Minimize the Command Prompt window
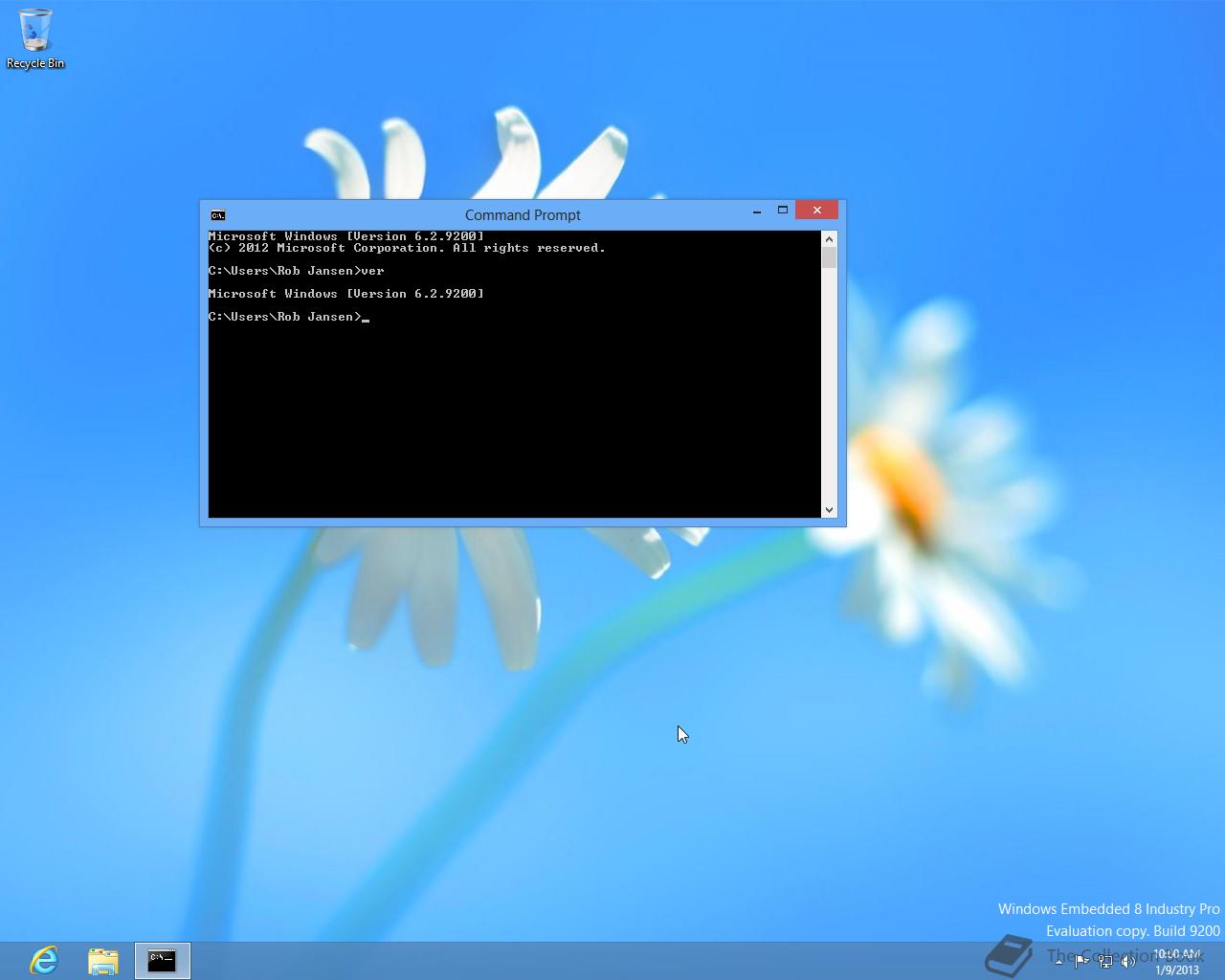 [757, 212]
